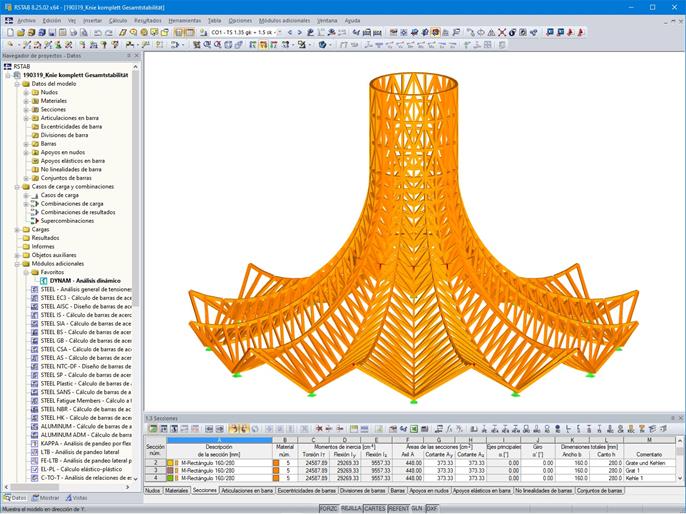The image size is (686, 514).
Task: Click the redo arrow icon
Action: coord(108,32)
